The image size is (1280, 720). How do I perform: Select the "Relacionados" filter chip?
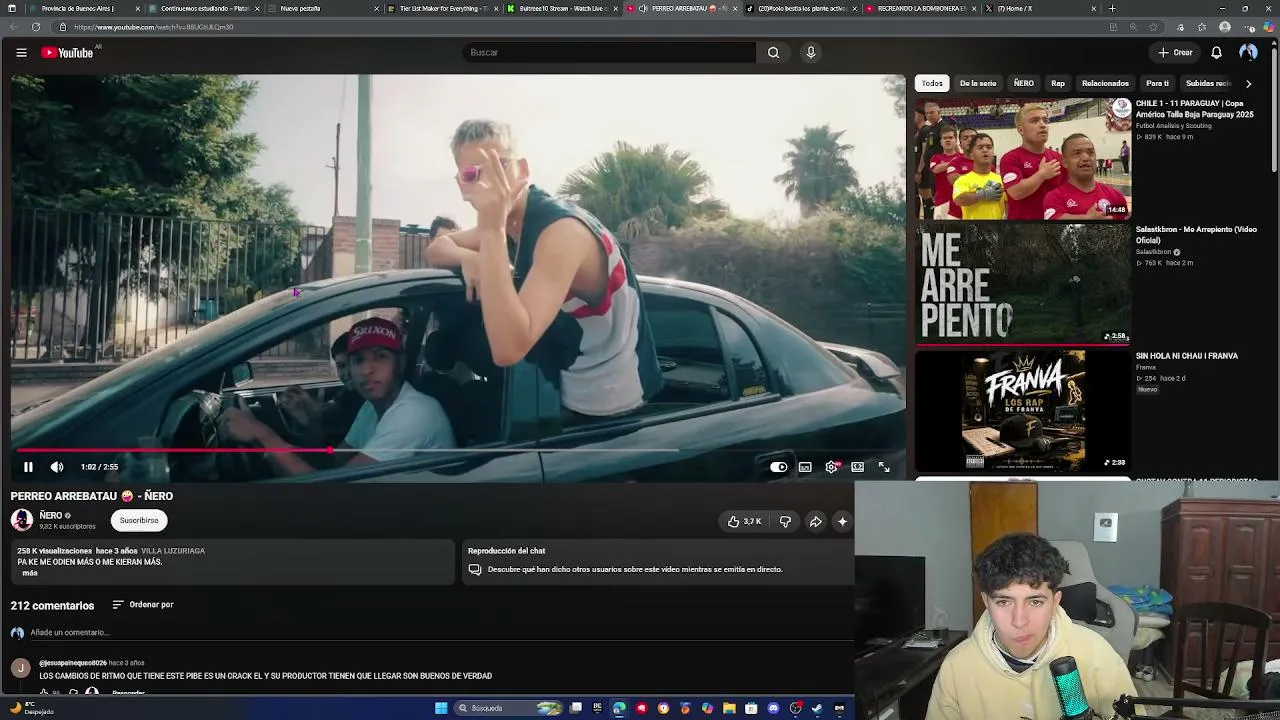click(x=1105, y=83)
